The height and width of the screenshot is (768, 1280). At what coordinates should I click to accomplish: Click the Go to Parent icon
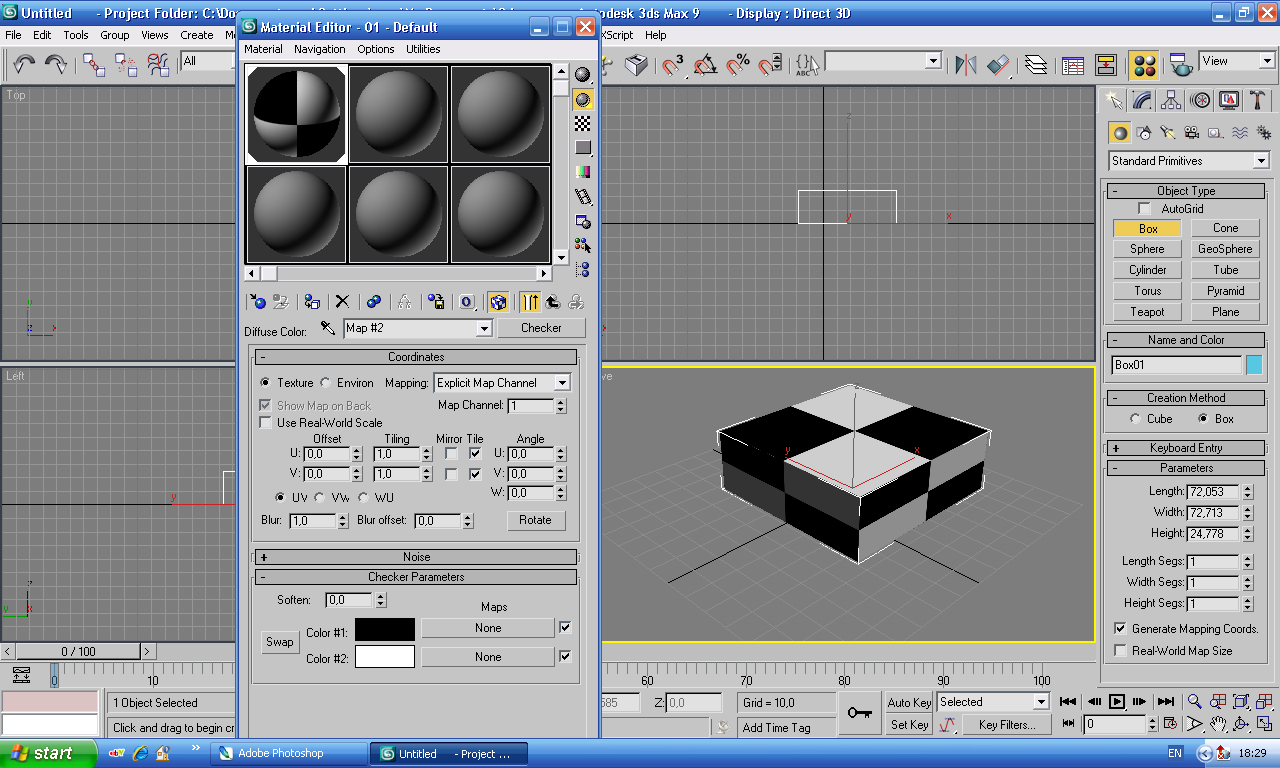(x=553, y=301)
